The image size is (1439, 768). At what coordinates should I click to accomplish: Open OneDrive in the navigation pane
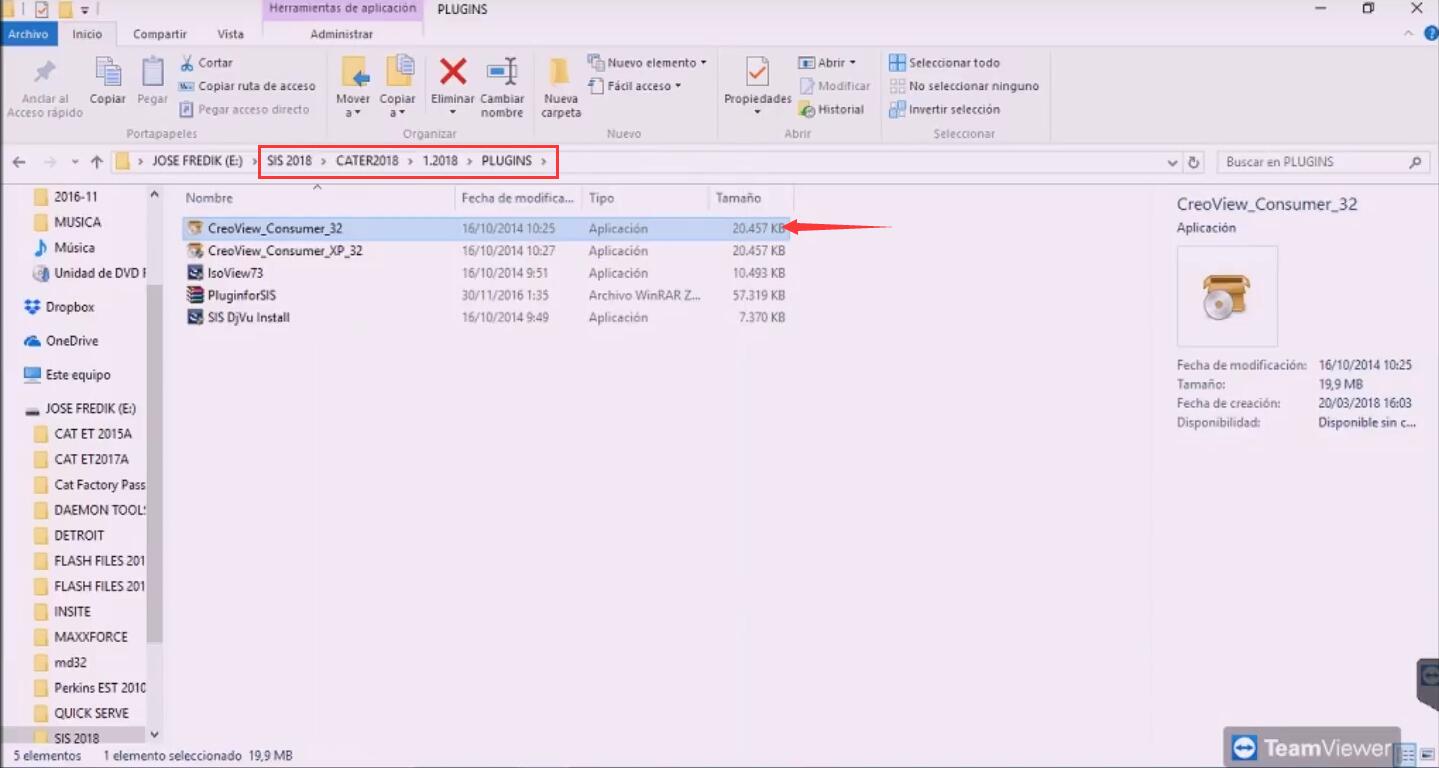click(x=61, y=341)
